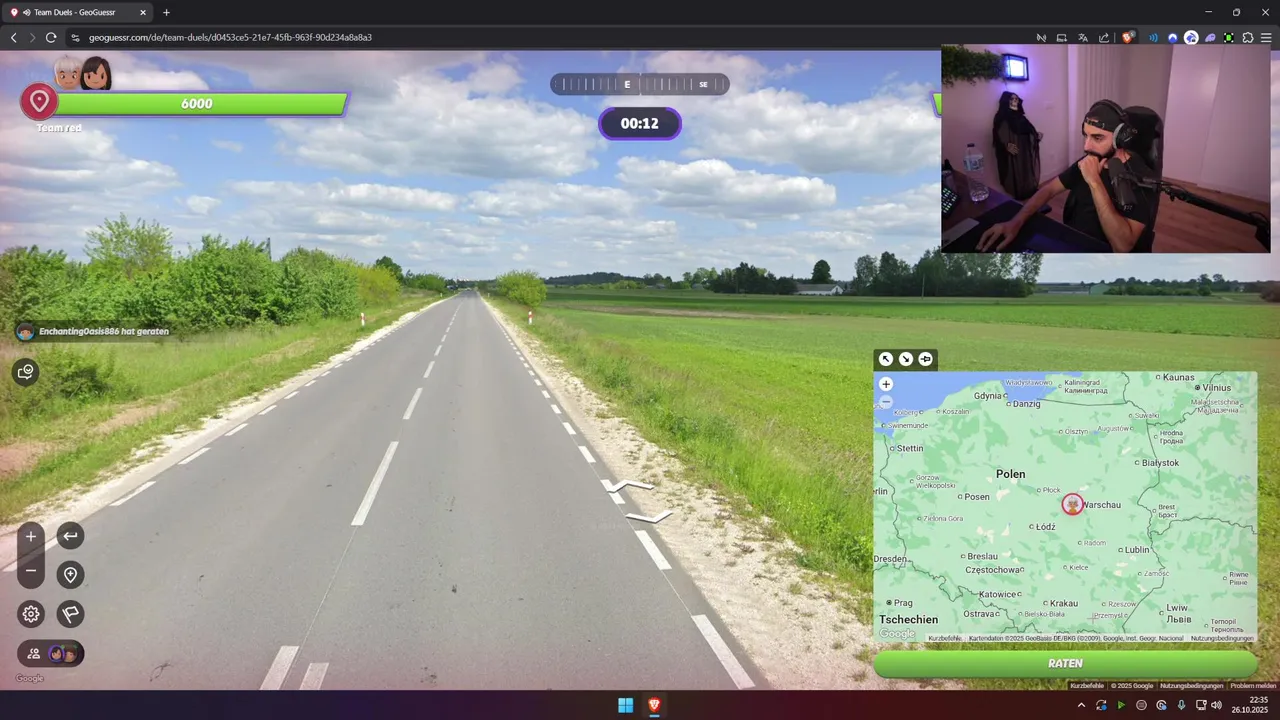Open the clock showing 22:35
This screenshot has height=720, width=1280.
pyautogui.click(x=1251, y=705)
